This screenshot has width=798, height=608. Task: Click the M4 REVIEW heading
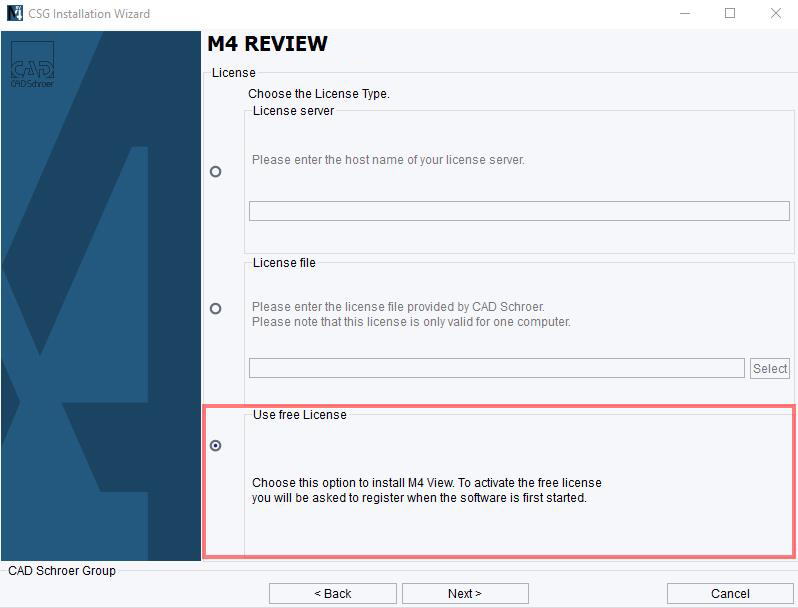click(x=267, y=44)
